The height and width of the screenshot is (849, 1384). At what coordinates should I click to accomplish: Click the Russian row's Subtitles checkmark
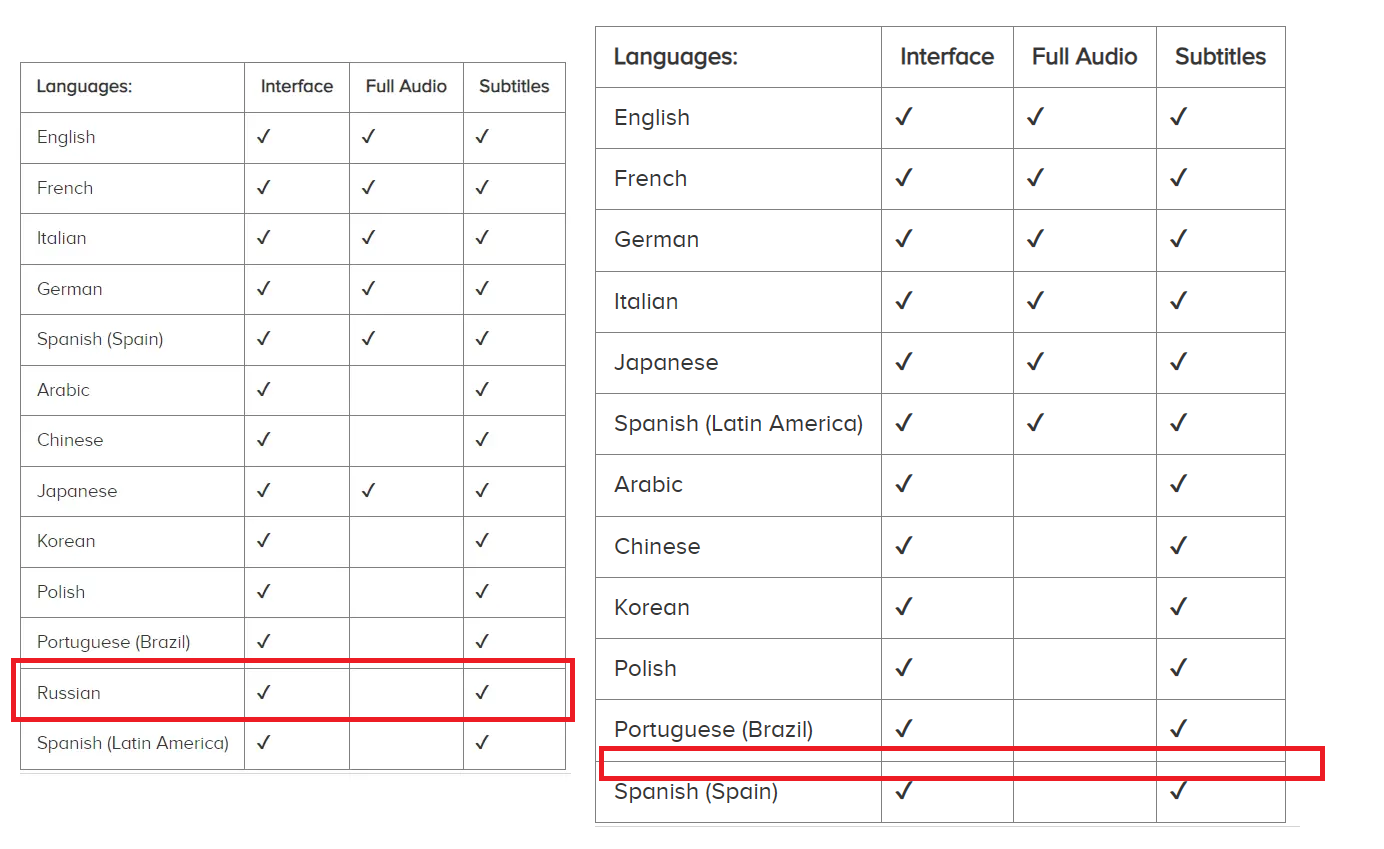pos(482,692)
